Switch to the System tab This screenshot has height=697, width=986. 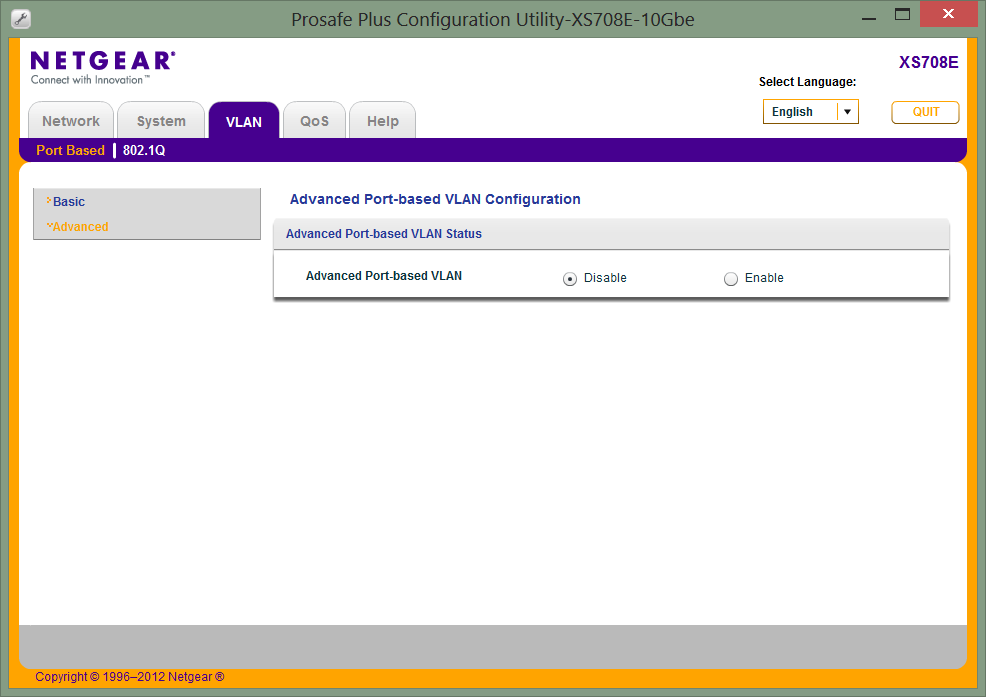pyautogui.click(x=161, y=120)
